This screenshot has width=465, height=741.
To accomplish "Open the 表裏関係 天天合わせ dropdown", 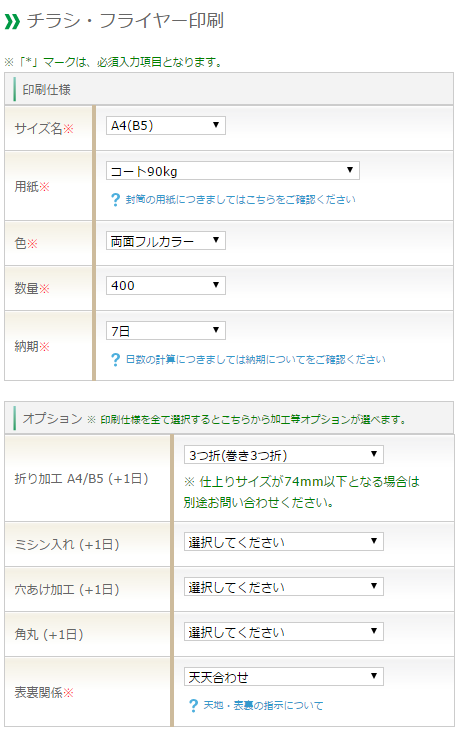I will [284, 676].
